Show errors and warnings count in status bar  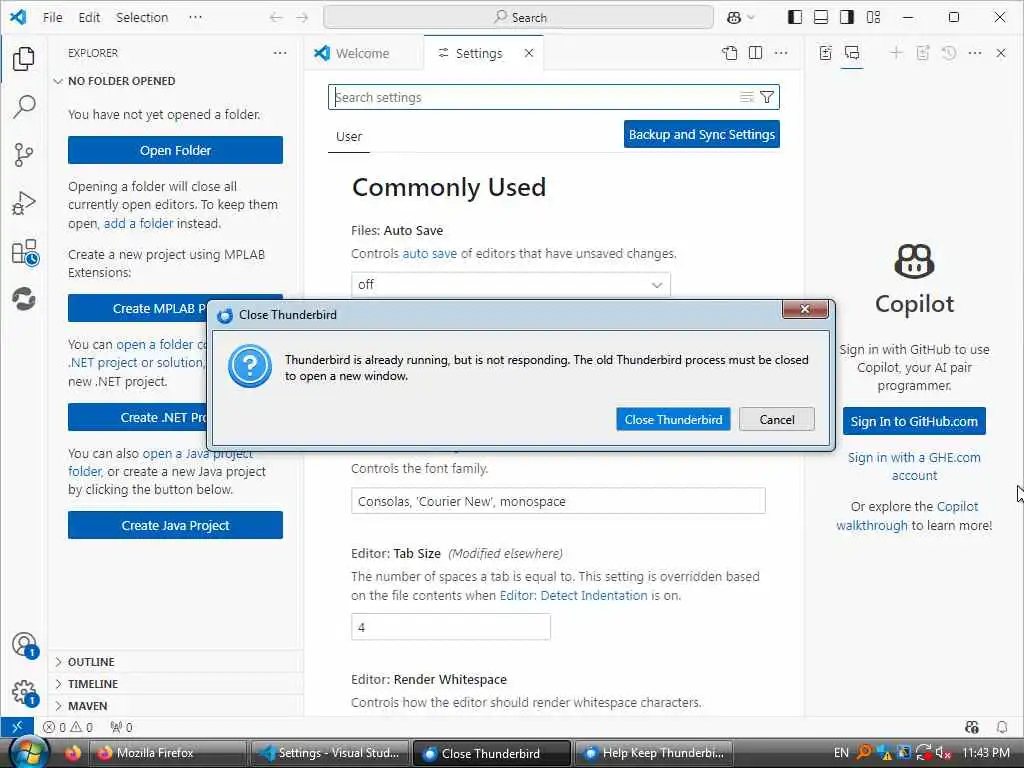coord(68,727)
